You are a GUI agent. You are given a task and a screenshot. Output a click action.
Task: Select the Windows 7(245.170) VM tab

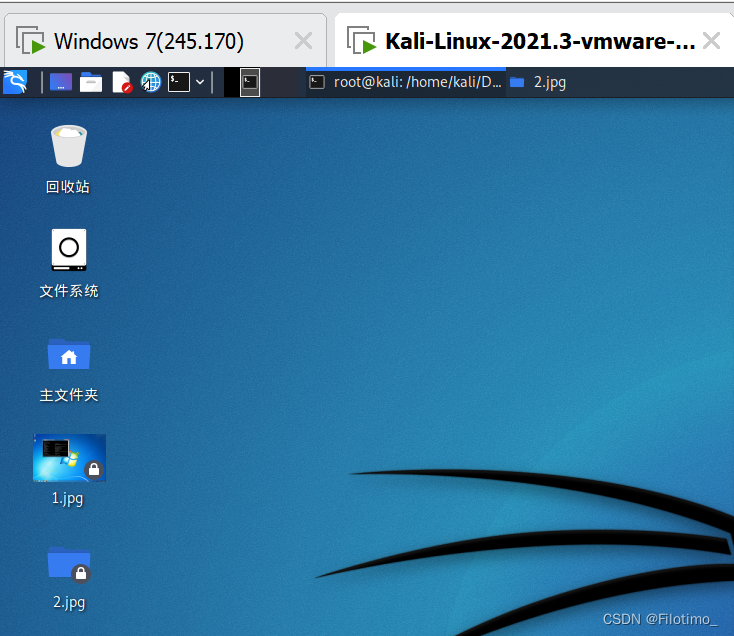[165, 41]
